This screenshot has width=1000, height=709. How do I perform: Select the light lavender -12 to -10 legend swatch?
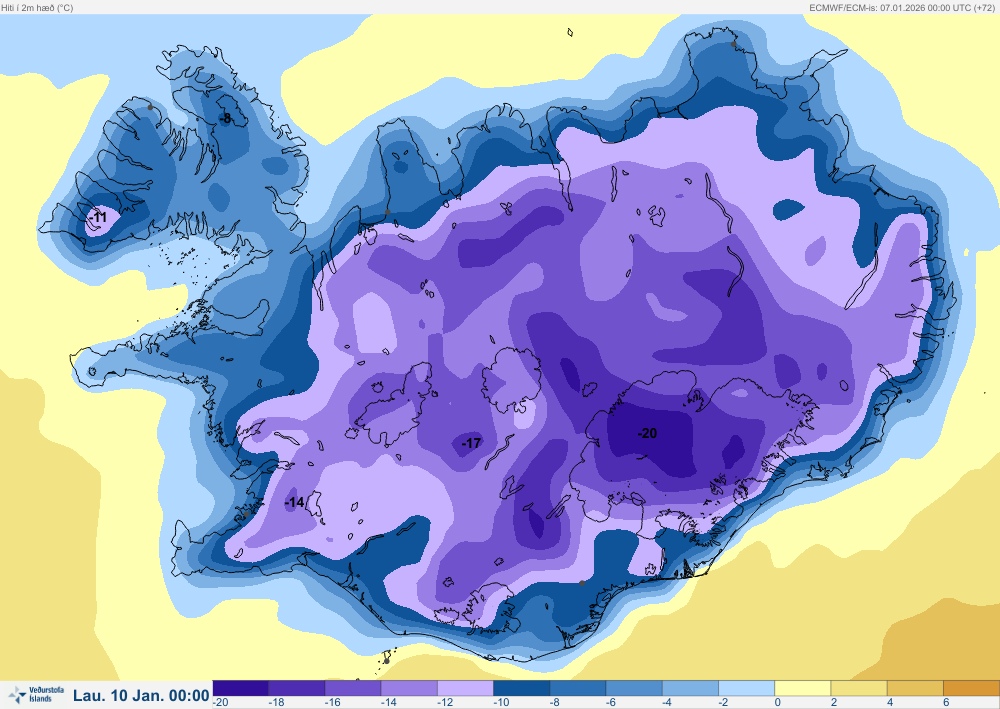click(465, 688)
